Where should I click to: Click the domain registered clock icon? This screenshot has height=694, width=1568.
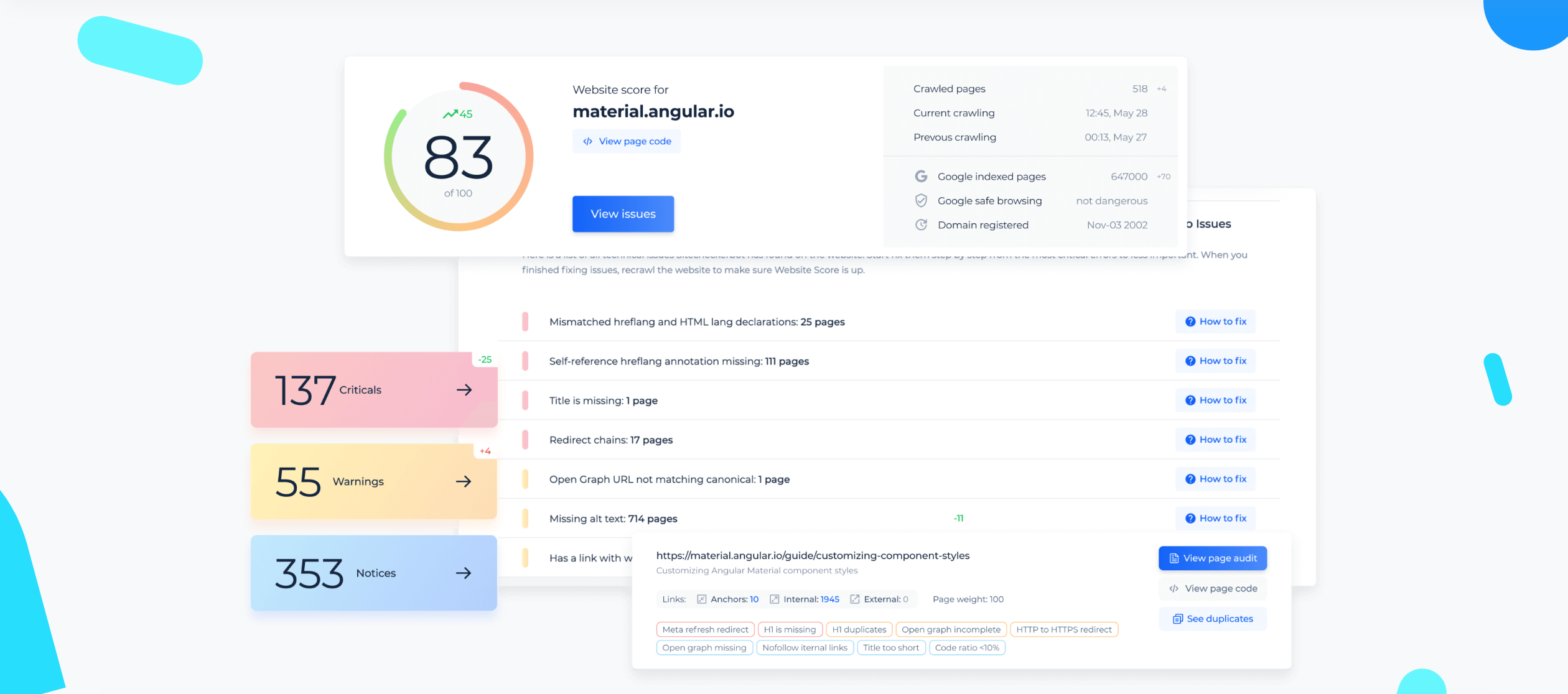tap(921, 224)
